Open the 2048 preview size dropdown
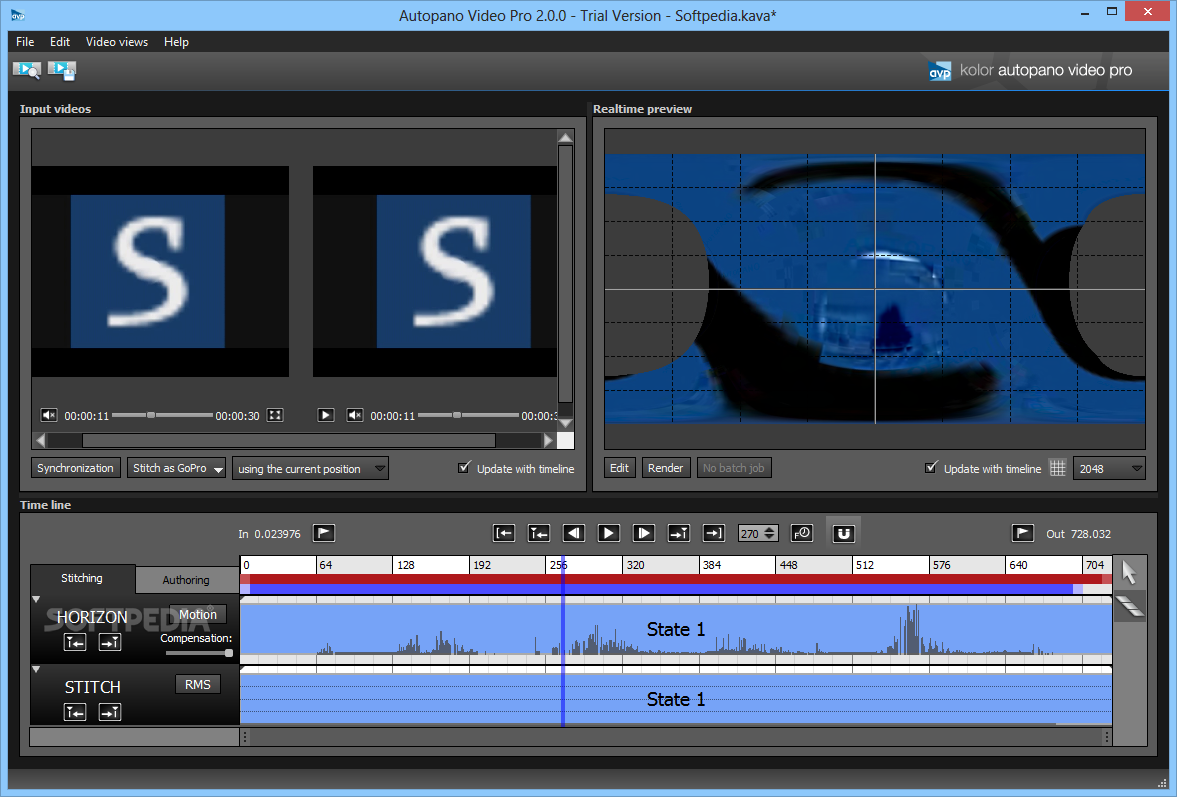The width and height of the screenshot is (1177, 797). point(1109,468)
